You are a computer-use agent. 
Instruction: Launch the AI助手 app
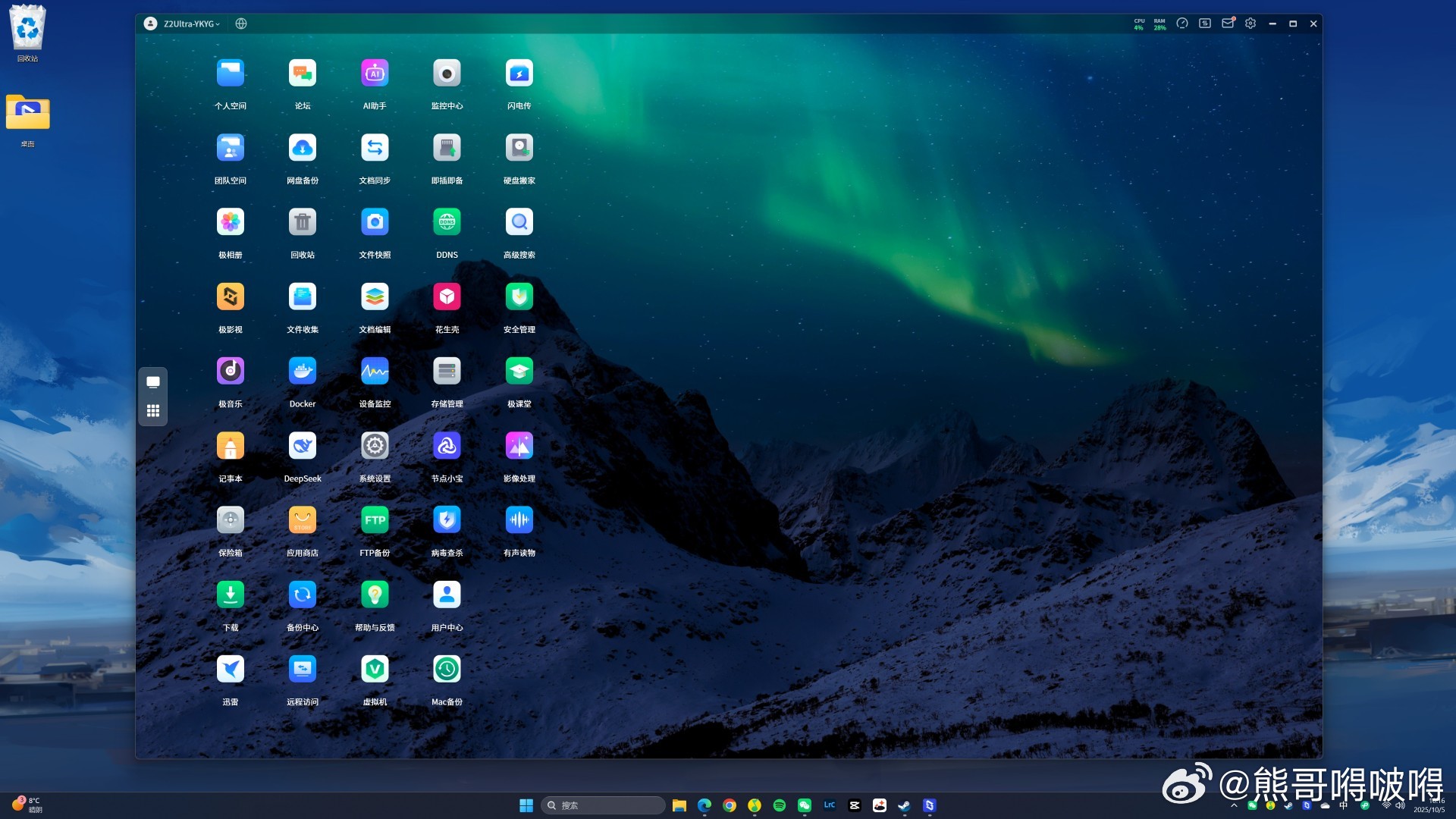tap(375, 74)
